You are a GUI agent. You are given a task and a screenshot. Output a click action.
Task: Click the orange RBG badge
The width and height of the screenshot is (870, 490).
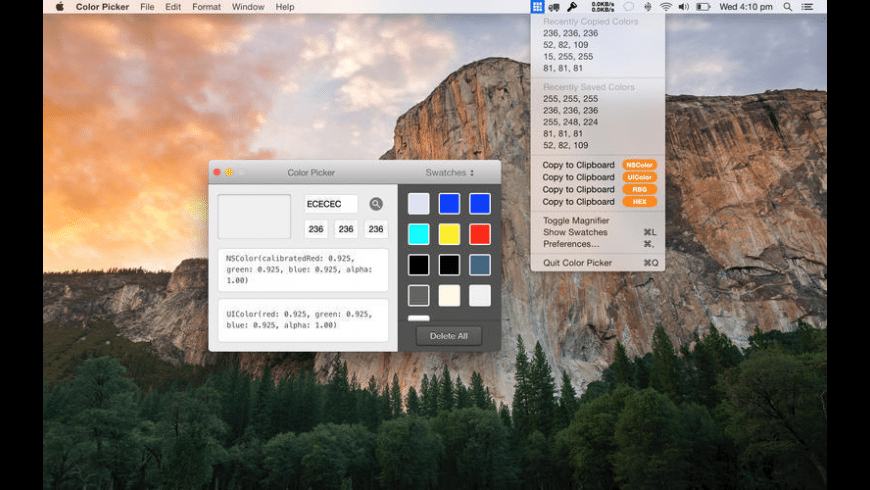tap(639, 189)
